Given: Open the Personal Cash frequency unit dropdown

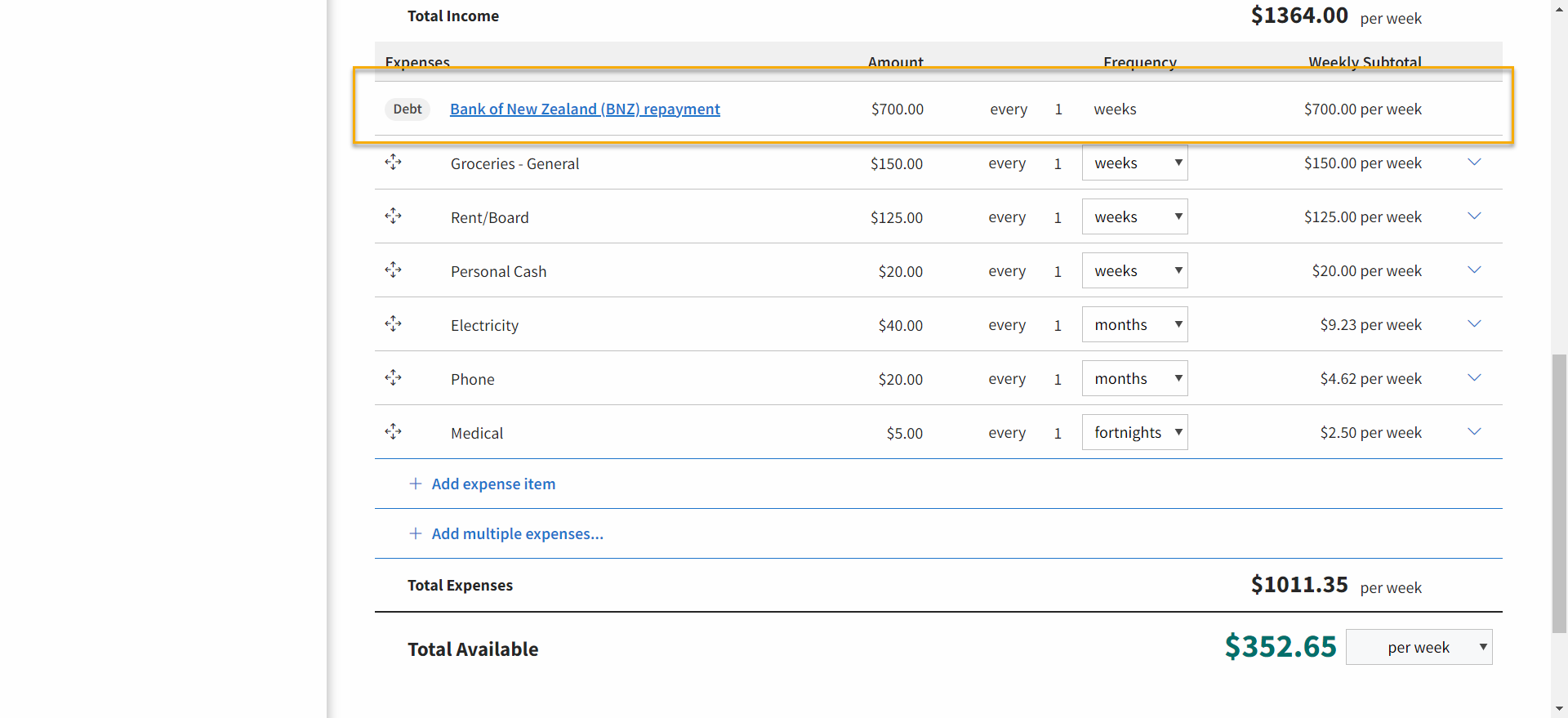Looking at the screenshot, I should (1135, 270).
